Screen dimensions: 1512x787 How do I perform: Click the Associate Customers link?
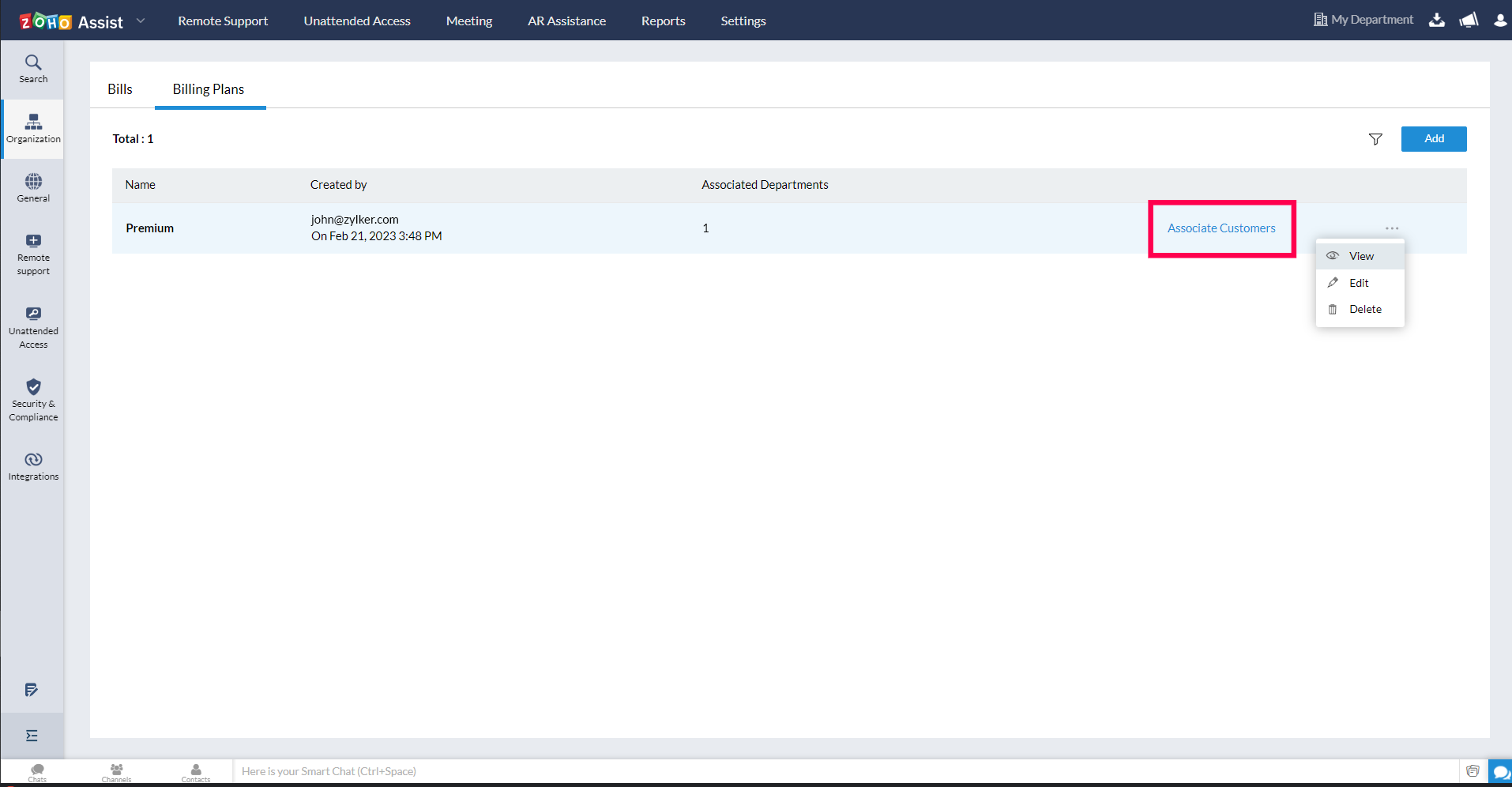tap(1221, 228)
